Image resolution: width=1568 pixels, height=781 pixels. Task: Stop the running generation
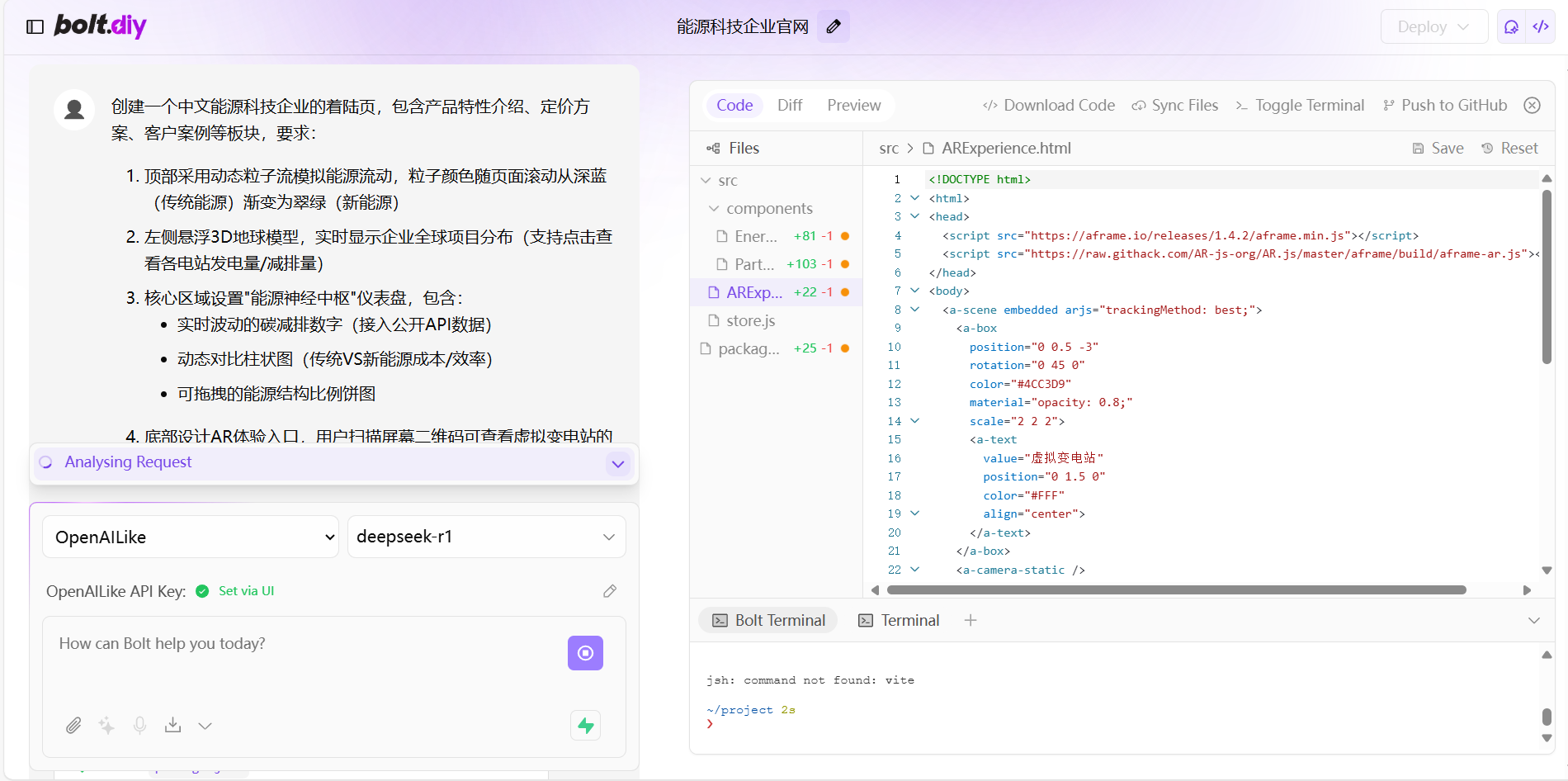coord(585,653)
